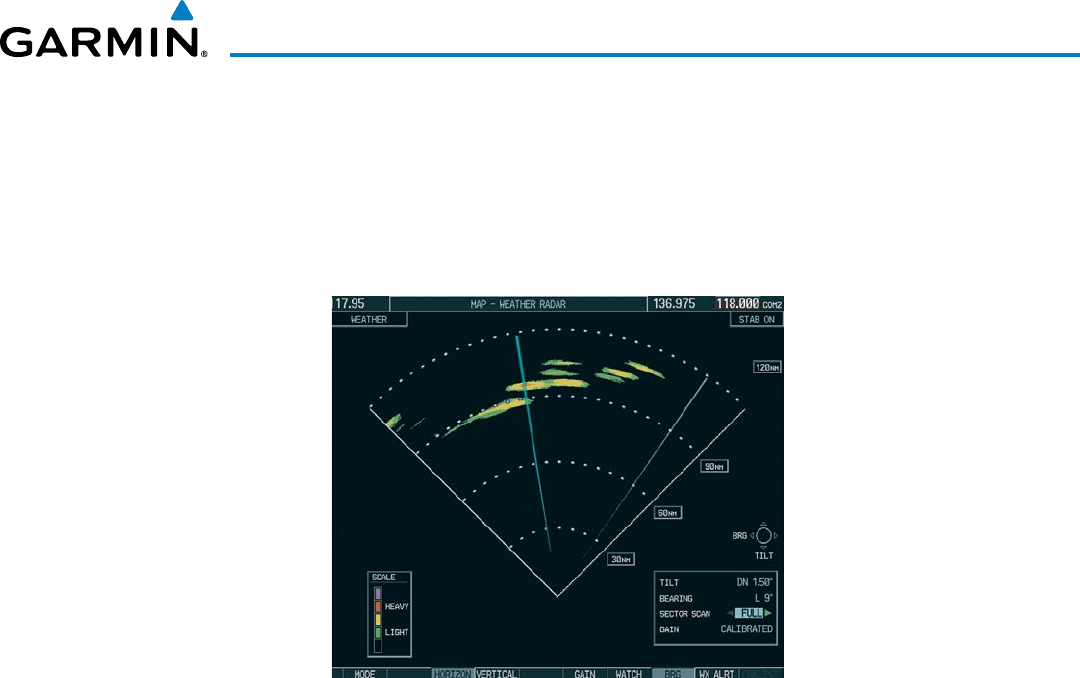Click the LIGHT legend label
Screen dimensions: 1080x678
(x=397, y=632)
